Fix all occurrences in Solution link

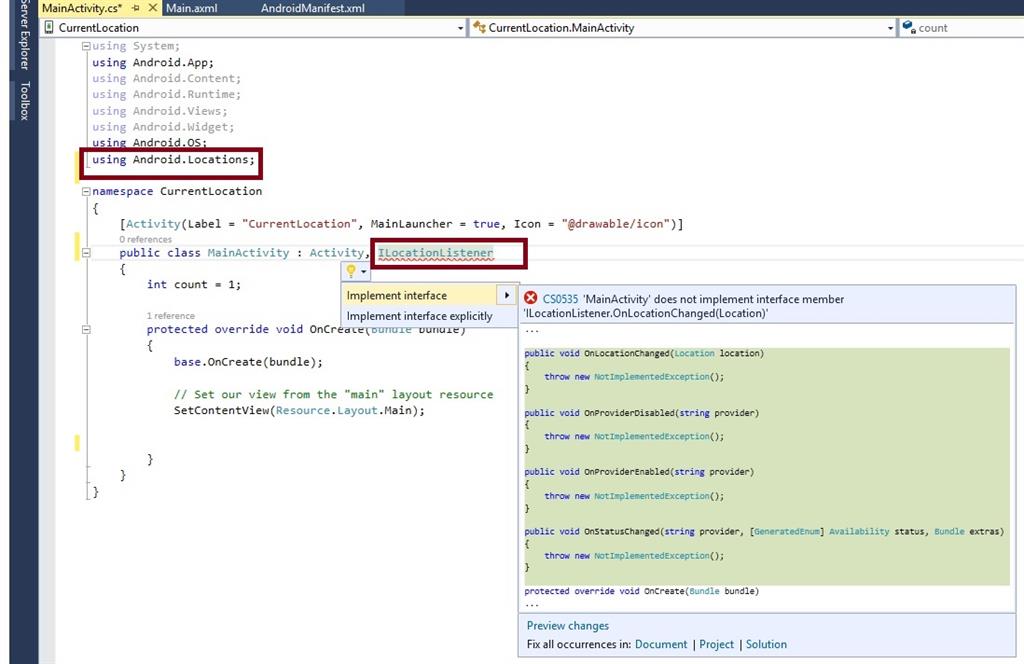tap(766, 645)
